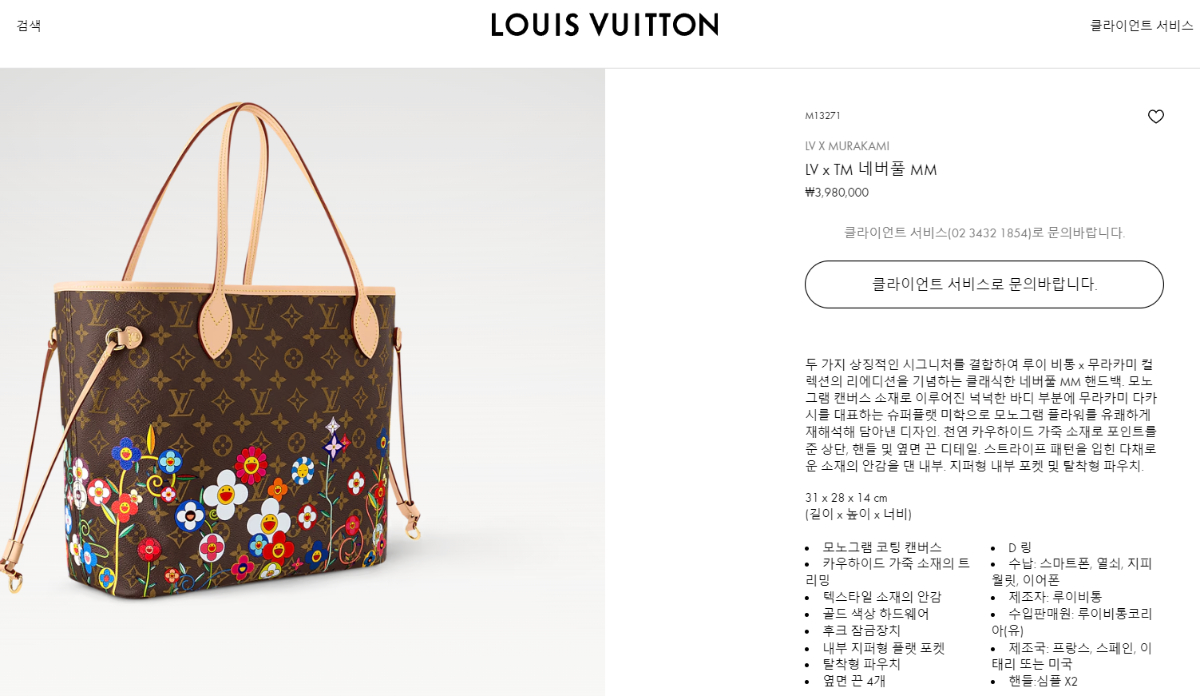Open 클라이언트 서비스 in the top header
1200x696 pixels.
click(x=1141, y=26)
